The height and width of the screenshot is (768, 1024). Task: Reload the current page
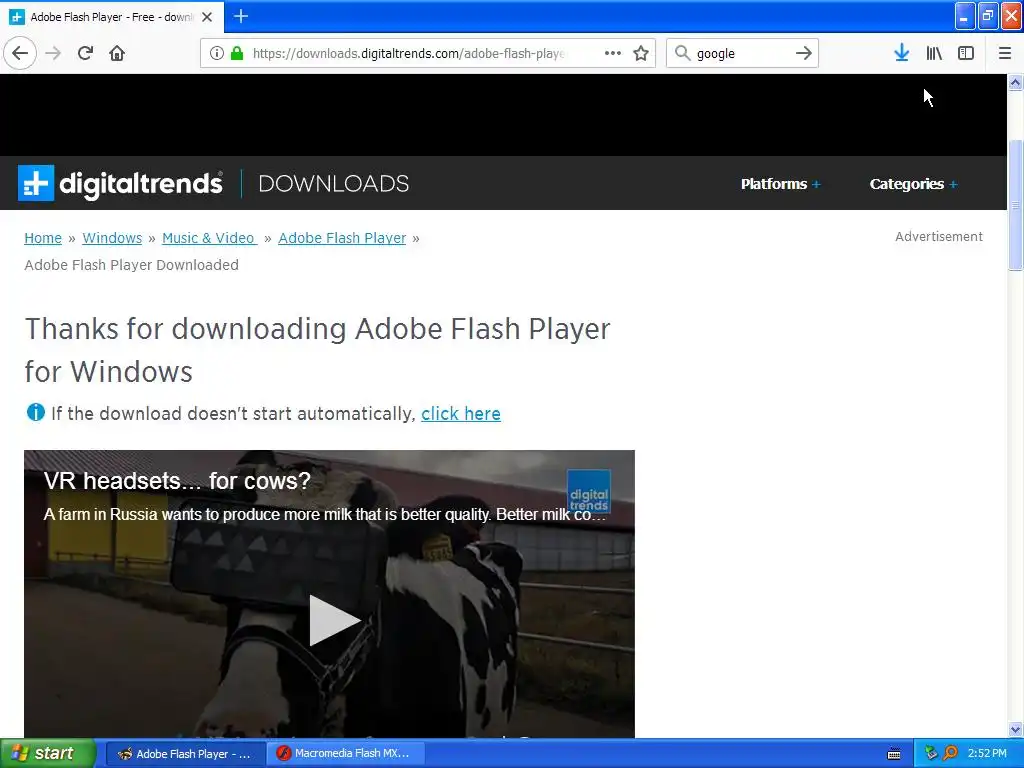(85, 53)
